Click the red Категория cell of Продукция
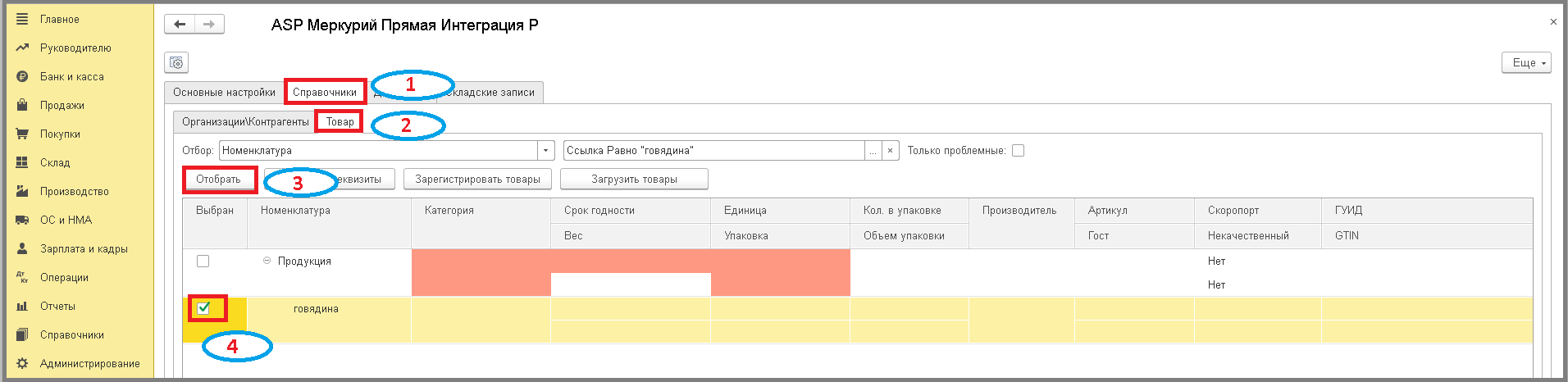Viewport: 1568px width, 382px height. click(x=481, y=272)
